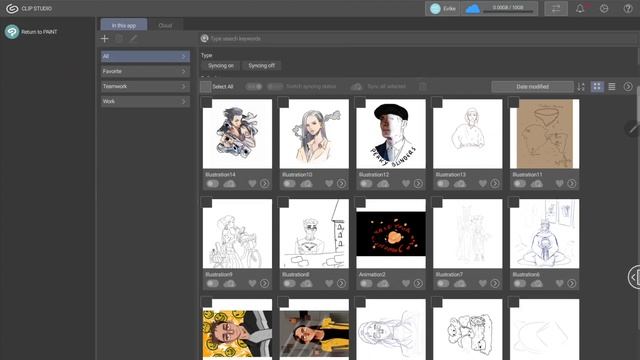Toggle syncing switch for Illustration14
This screenshot has height=360, width=640.
coord(212,184)
